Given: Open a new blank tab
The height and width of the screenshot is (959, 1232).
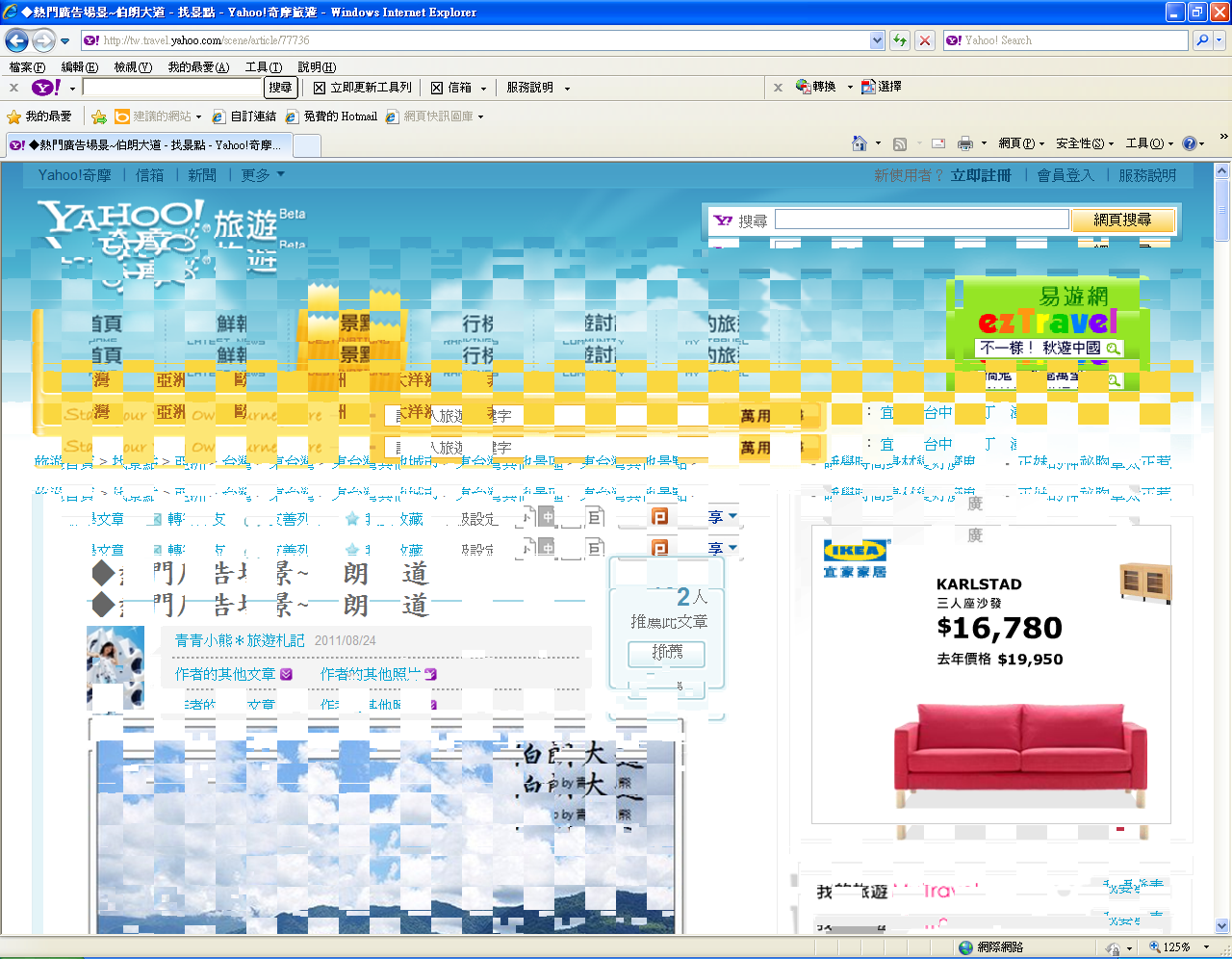Looking at the screenshot, I should click(307, 145).
